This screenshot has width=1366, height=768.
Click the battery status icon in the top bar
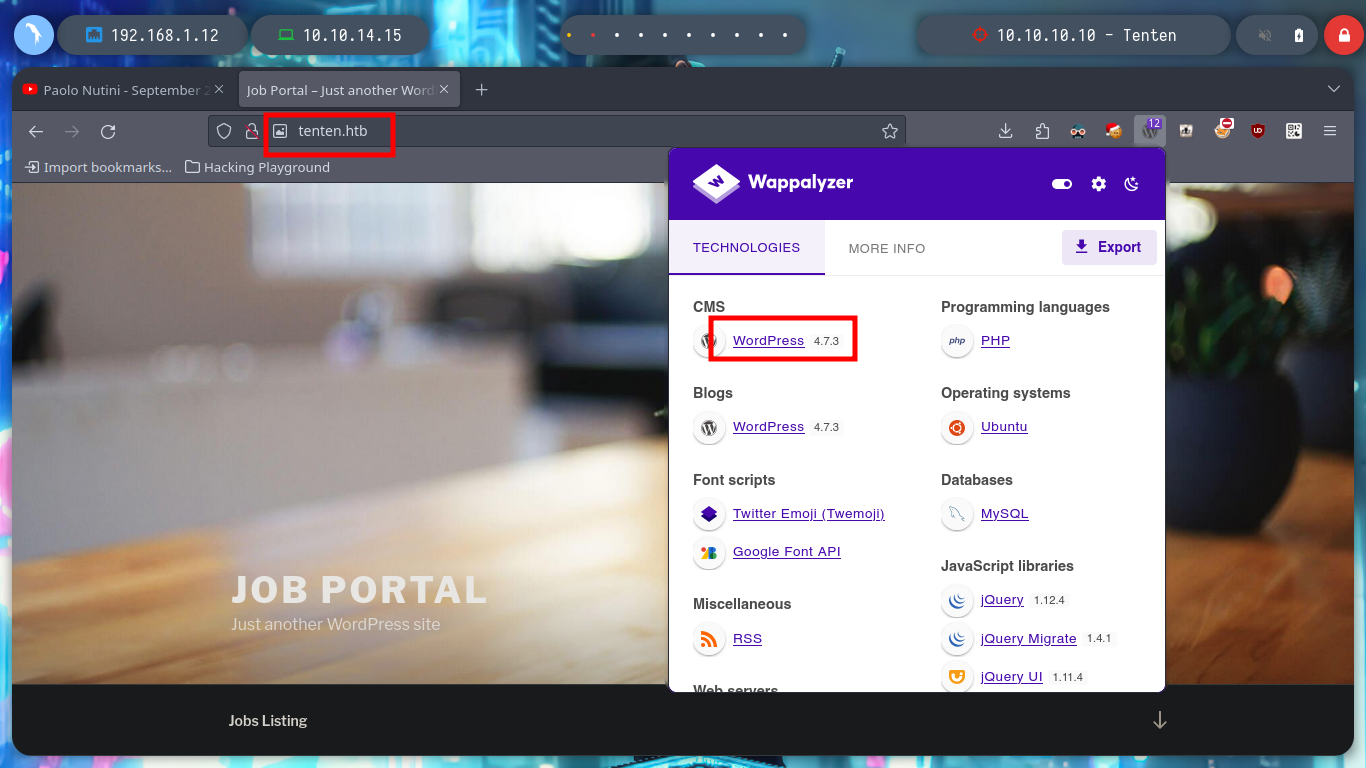click(x=1299, y=35)
